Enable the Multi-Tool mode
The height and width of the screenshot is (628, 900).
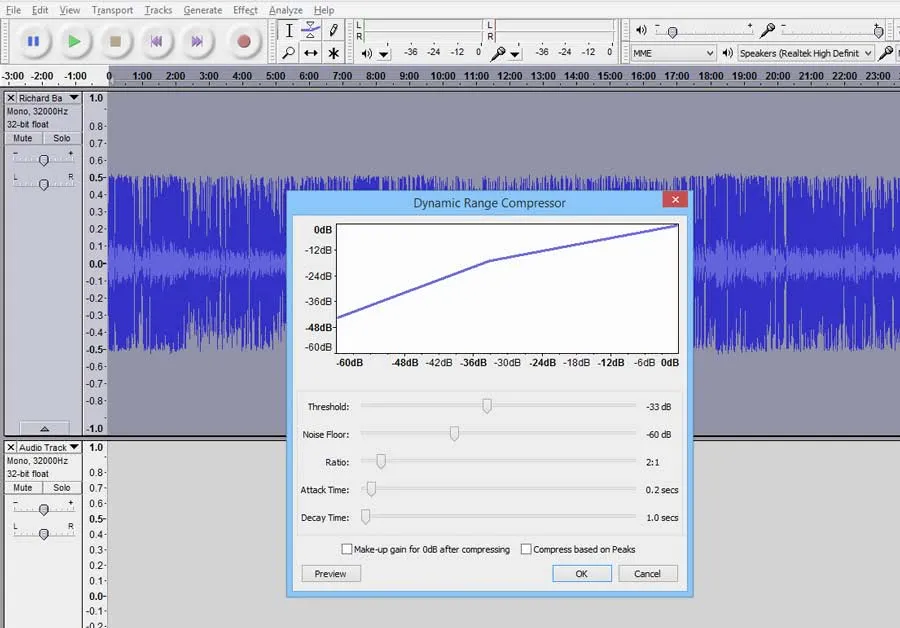click(x=332, y=53)
